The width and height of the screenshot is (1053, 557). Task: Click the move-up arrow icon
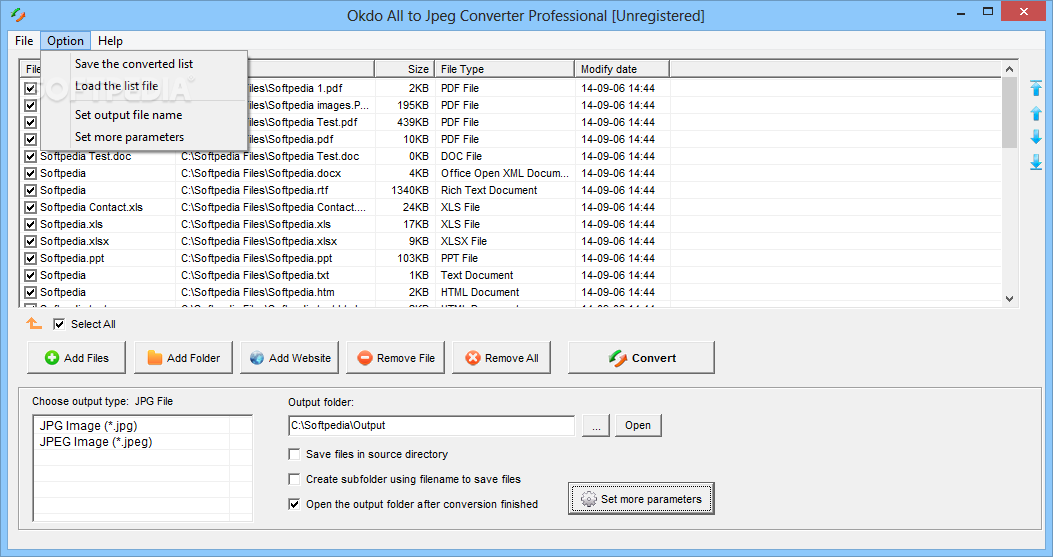coord(1036,114)
